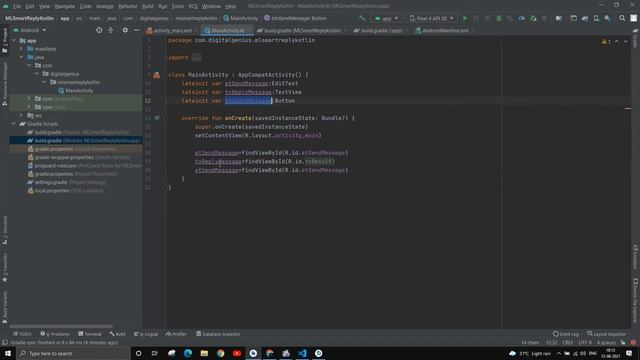Click the Project panel horizontal scrollbar

point(61,327)
